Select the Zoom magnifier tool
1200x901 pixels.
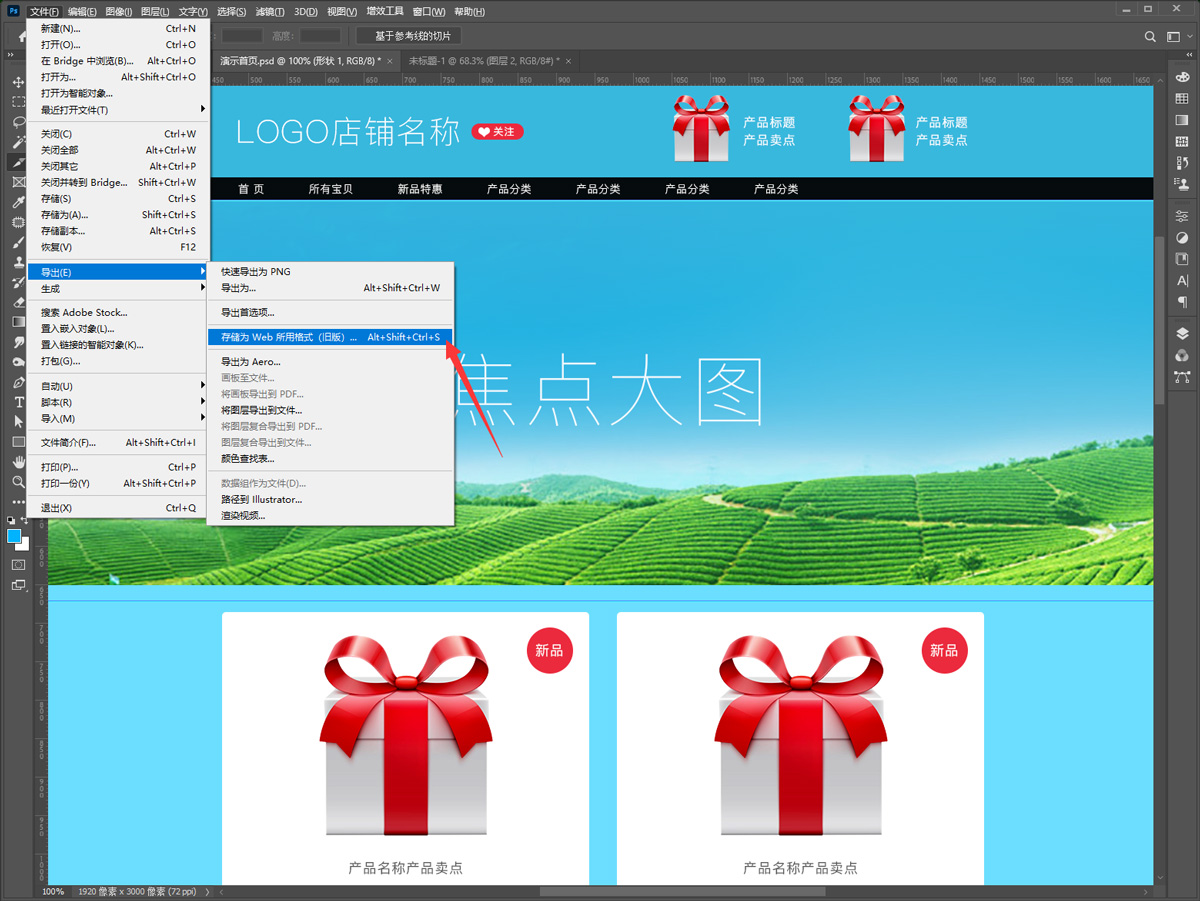click(18, 482)
